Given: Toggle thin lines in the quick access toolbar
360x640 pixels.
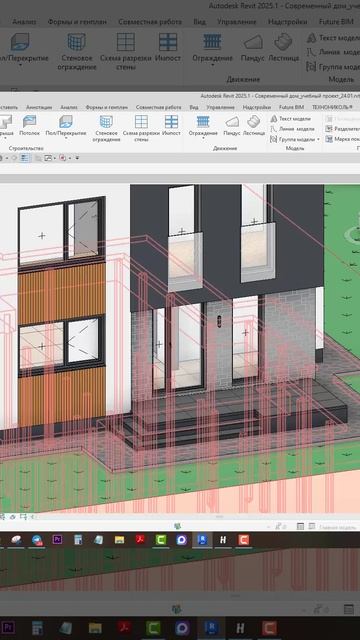Looking at the screenshot, I should coord(24,158).
